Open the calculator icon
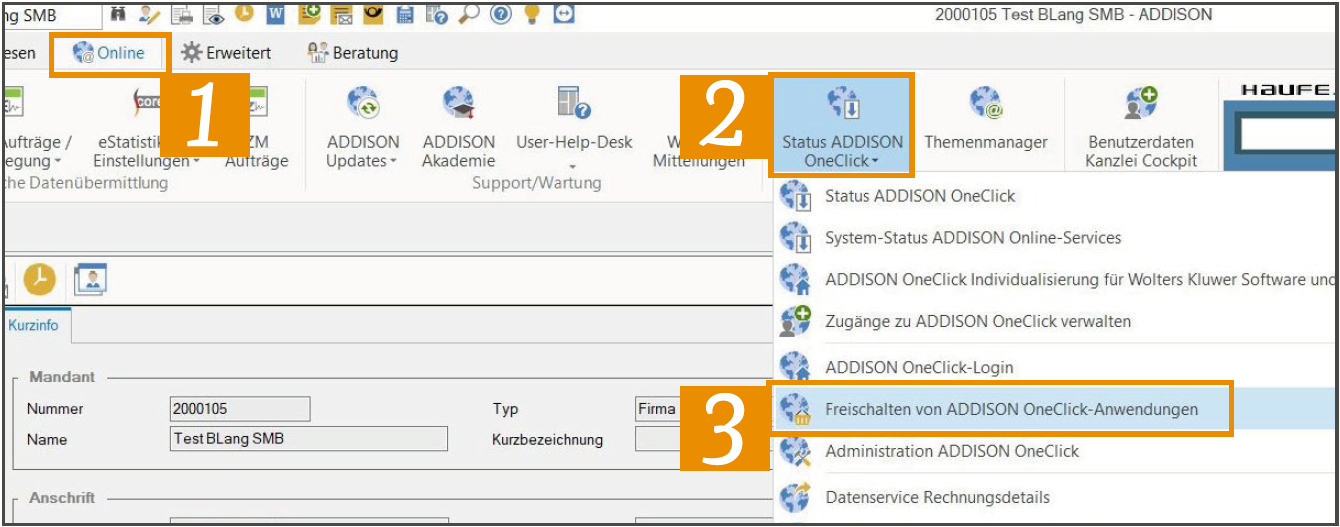The width and height of the screenshot is (1340, 527). tap(405, 14)
